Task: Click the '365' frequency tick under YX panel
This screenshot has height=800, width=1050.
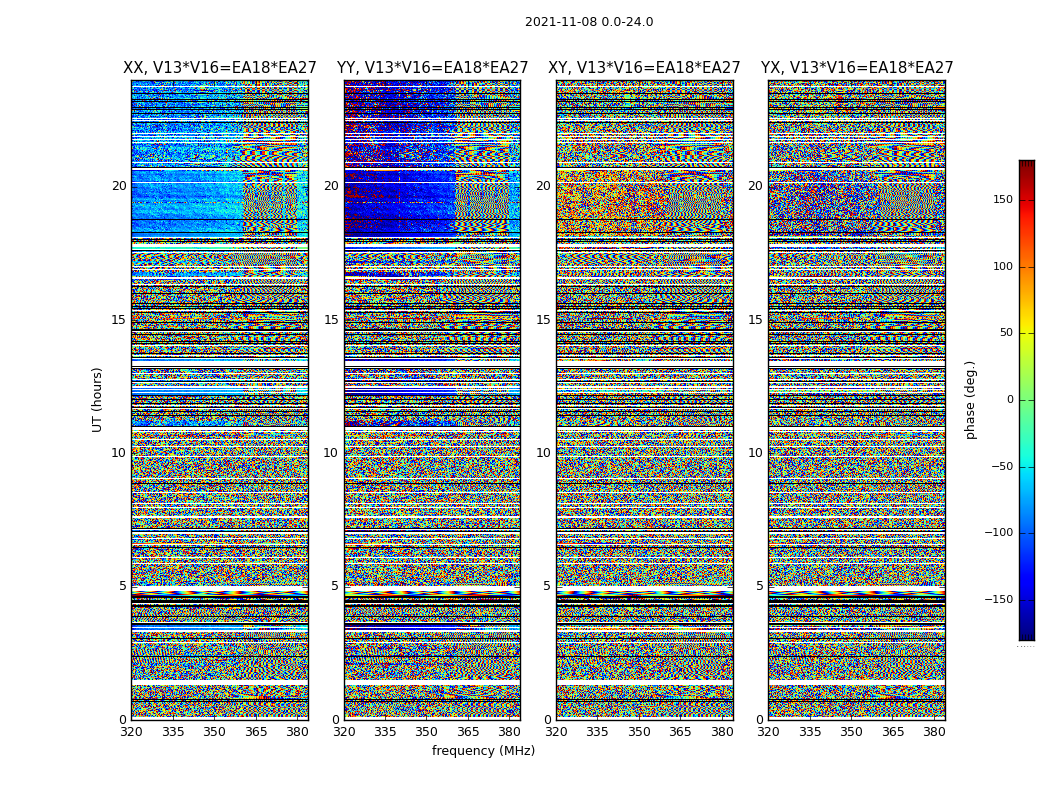Action: point(893,732)
